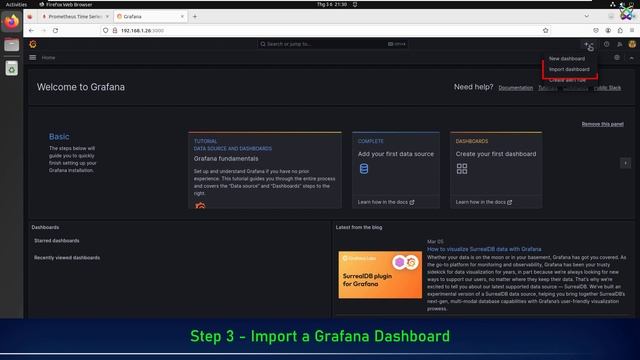Open Create your first dashboard card
The height and width of the screenshot is (360, 640).
pos(496,170)
